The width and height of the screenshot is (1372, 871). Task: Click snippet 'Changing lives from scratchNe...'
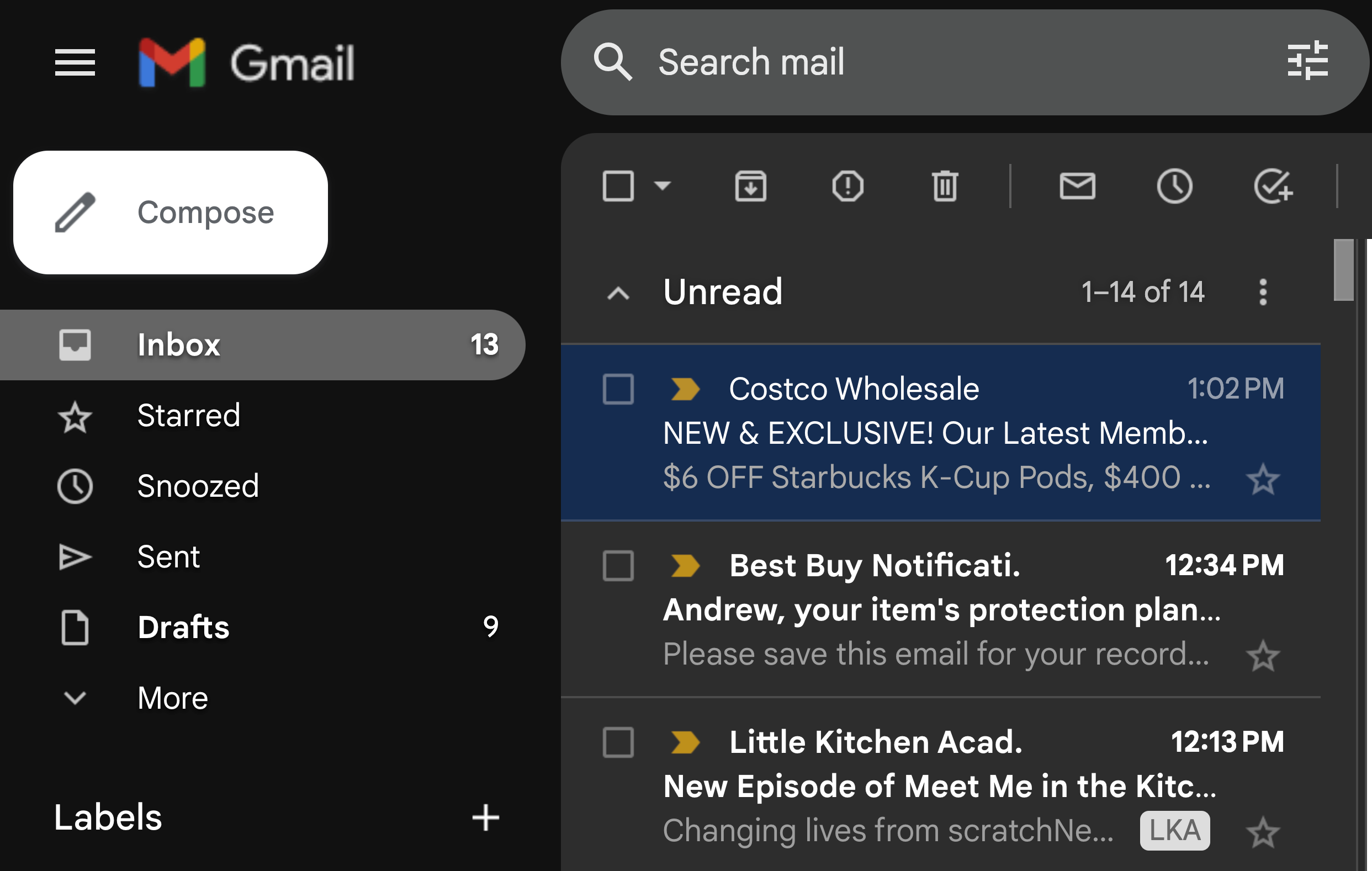[x=888, y=831]
